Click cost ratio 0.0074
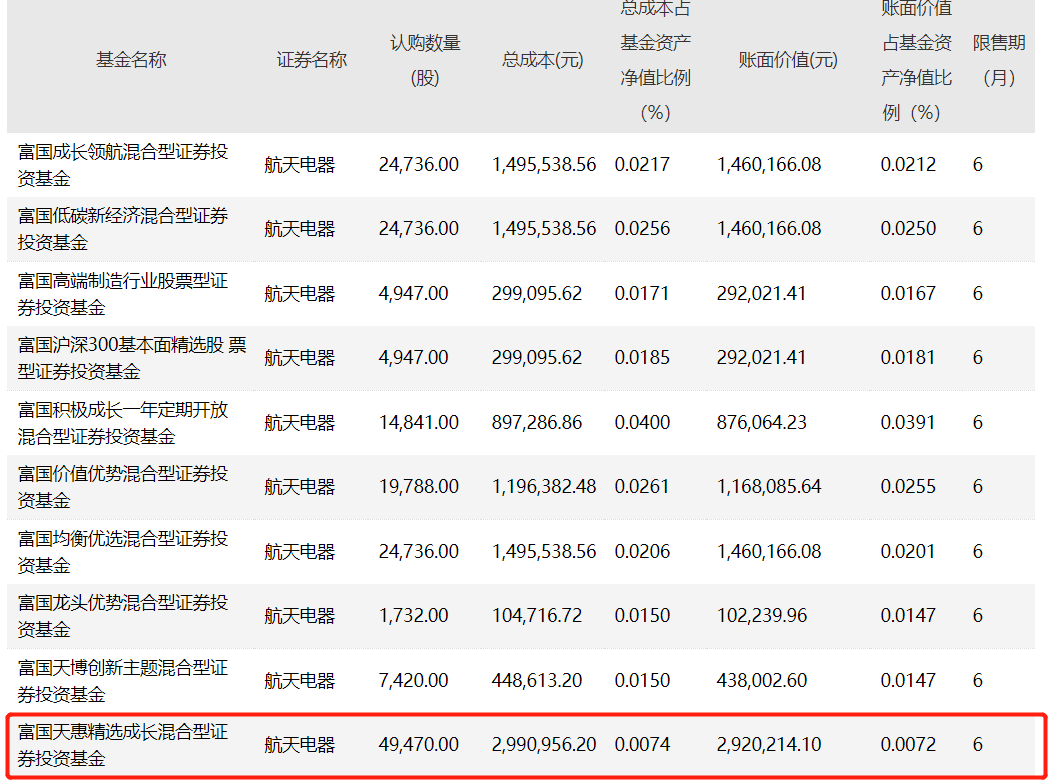 coord(642,744)
